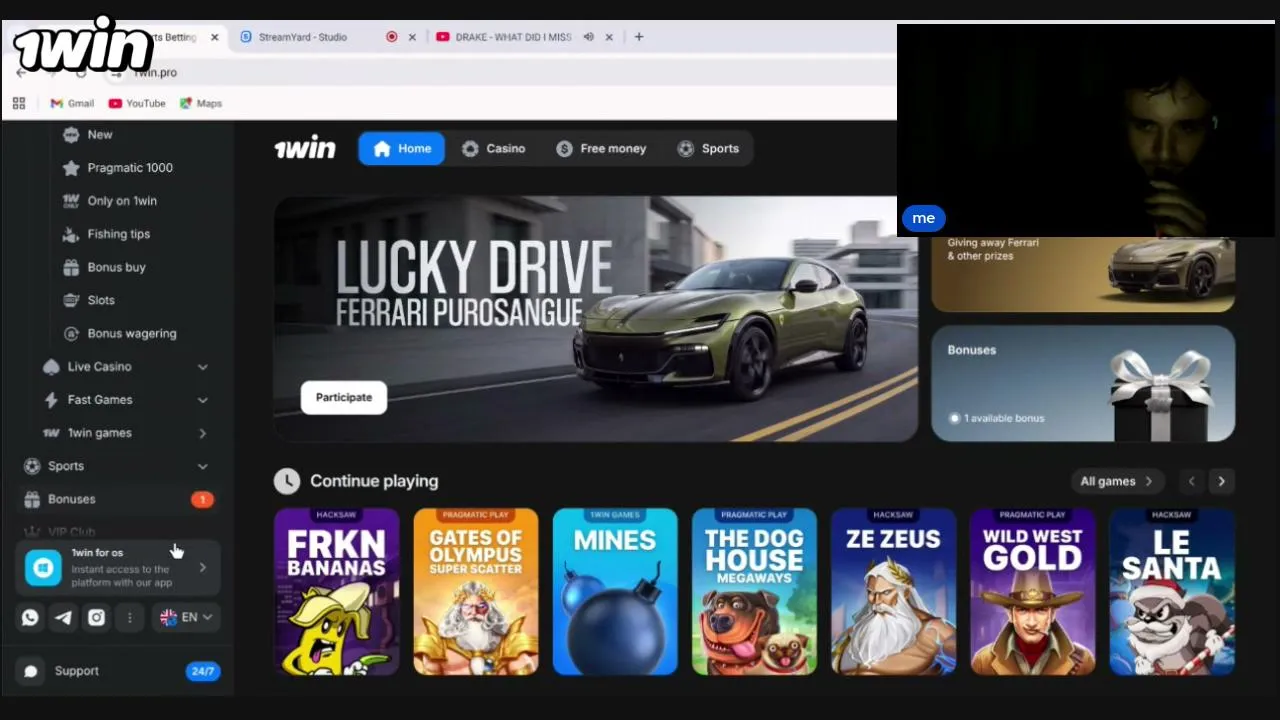Screen dimensions: 1280x720
Task: Click the address bar showing 1win.pro
Action: click(x=500, y=72)
